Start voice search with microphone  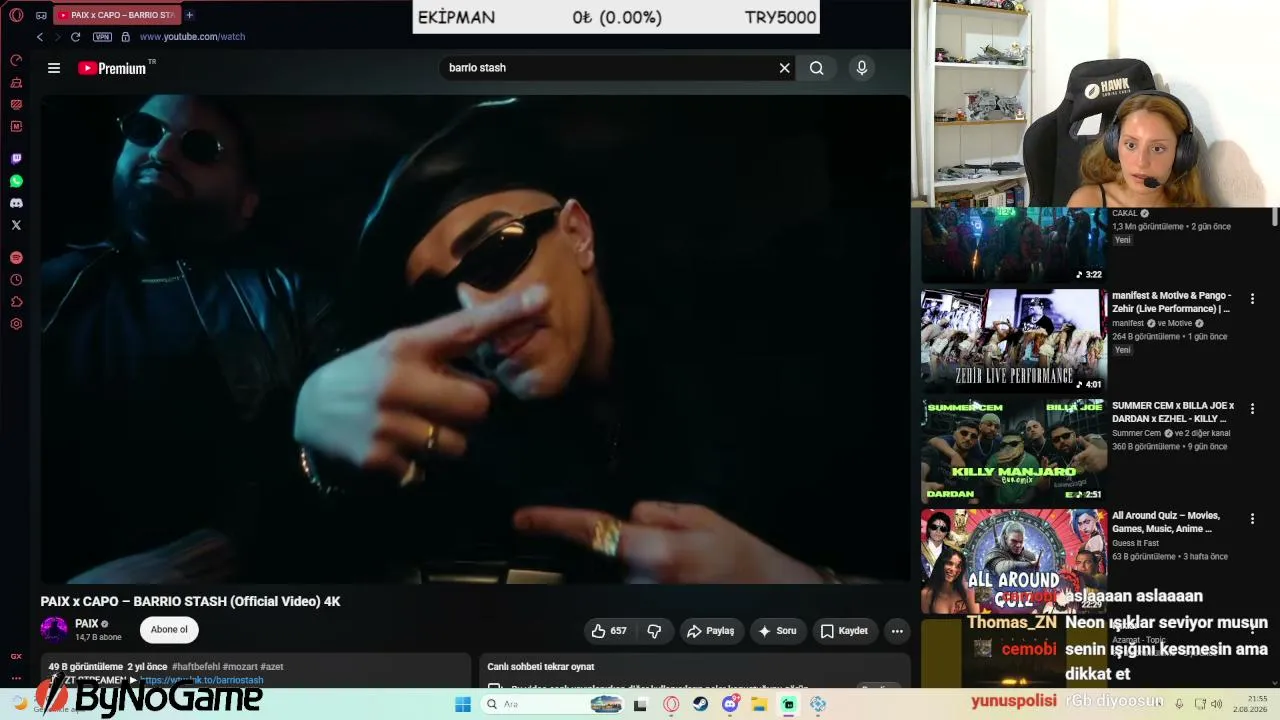pyautogui.click(x=862, y=68)
